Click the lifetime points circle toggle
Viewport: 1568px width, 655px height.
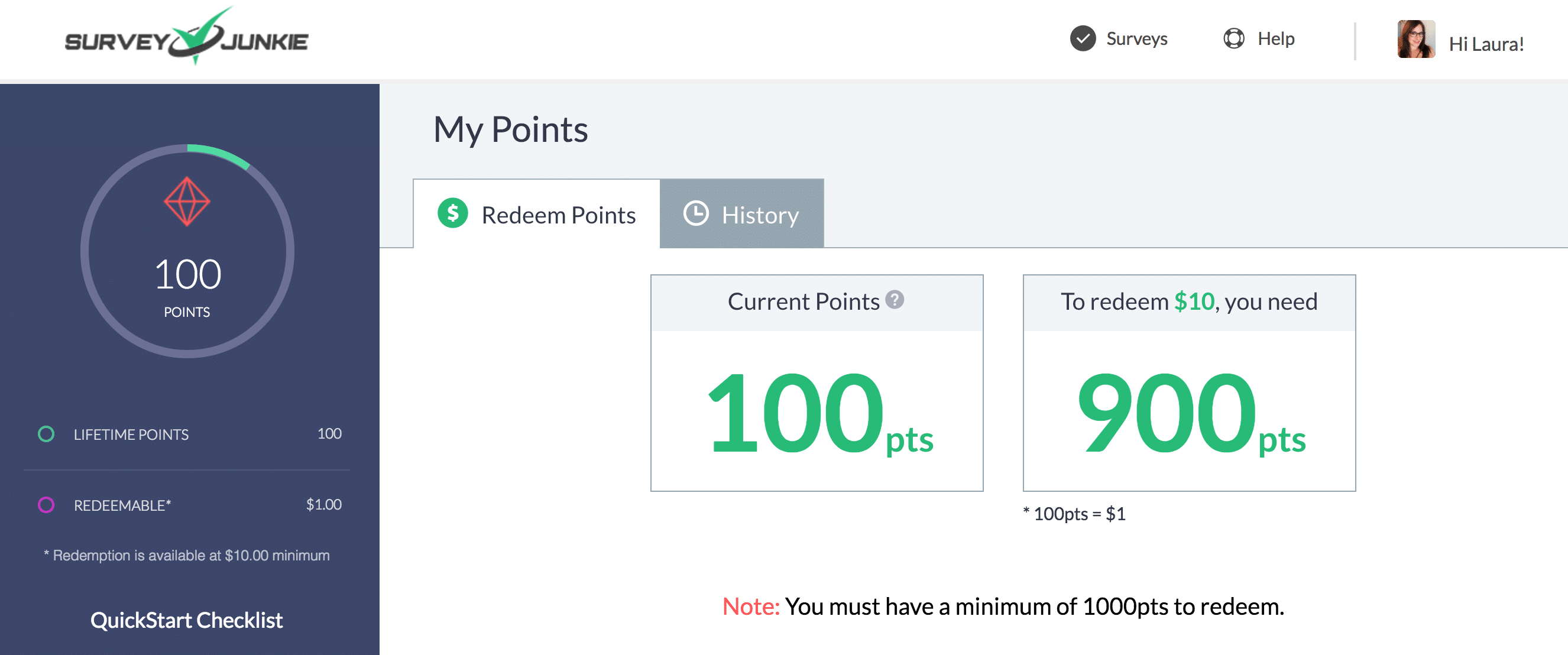pyautogui.click(x=46, y=434)
